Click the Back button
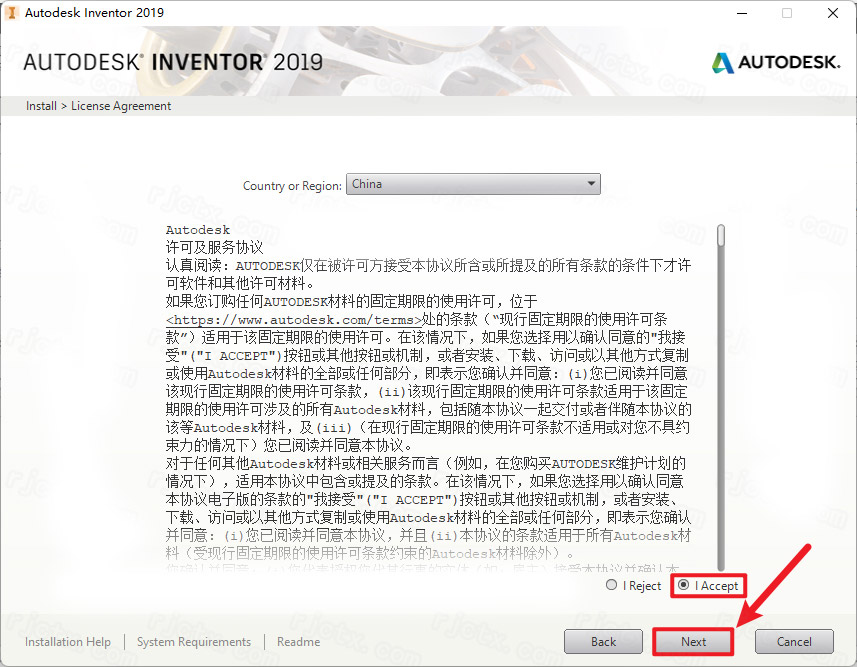The width and height of the screenshot is (857, 667). tap(603, 642)
